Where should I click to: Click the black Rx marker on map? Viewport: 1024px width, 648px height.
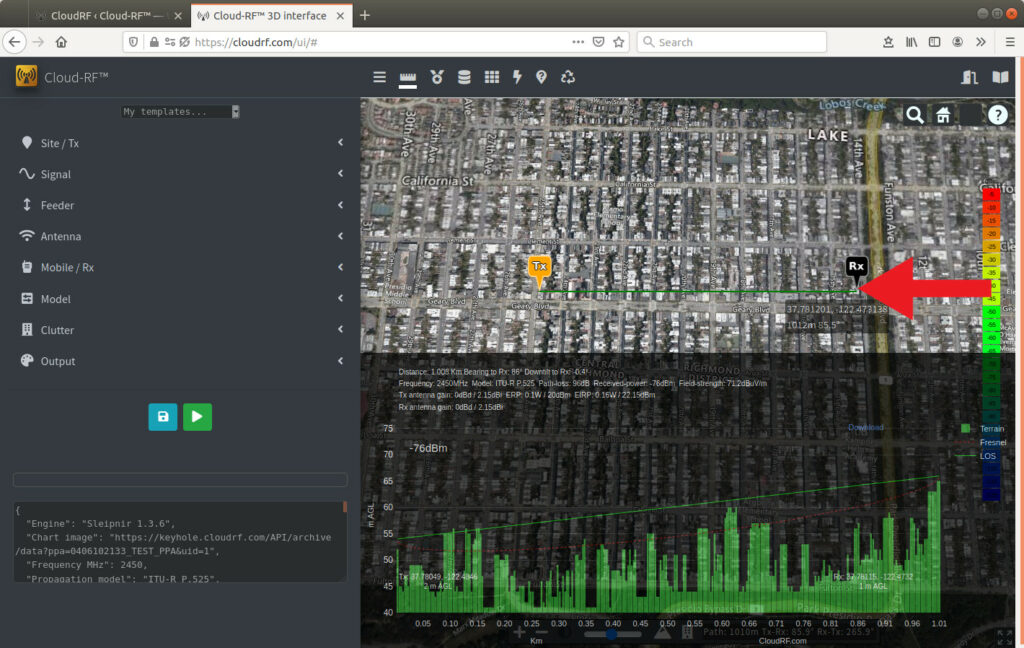(856, 269)
